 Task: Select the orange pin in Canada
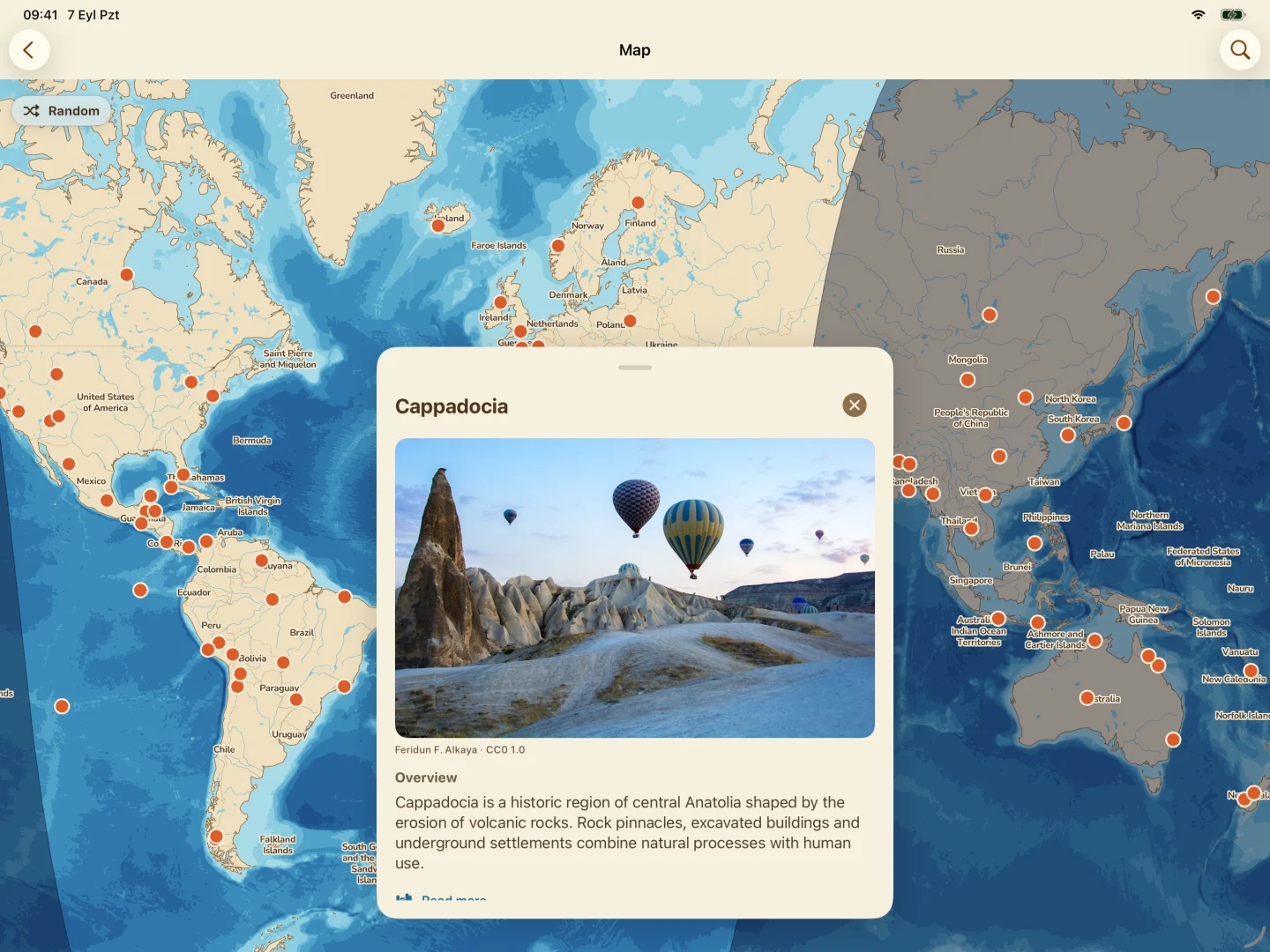pyautogui.click(x=127, y=275)
